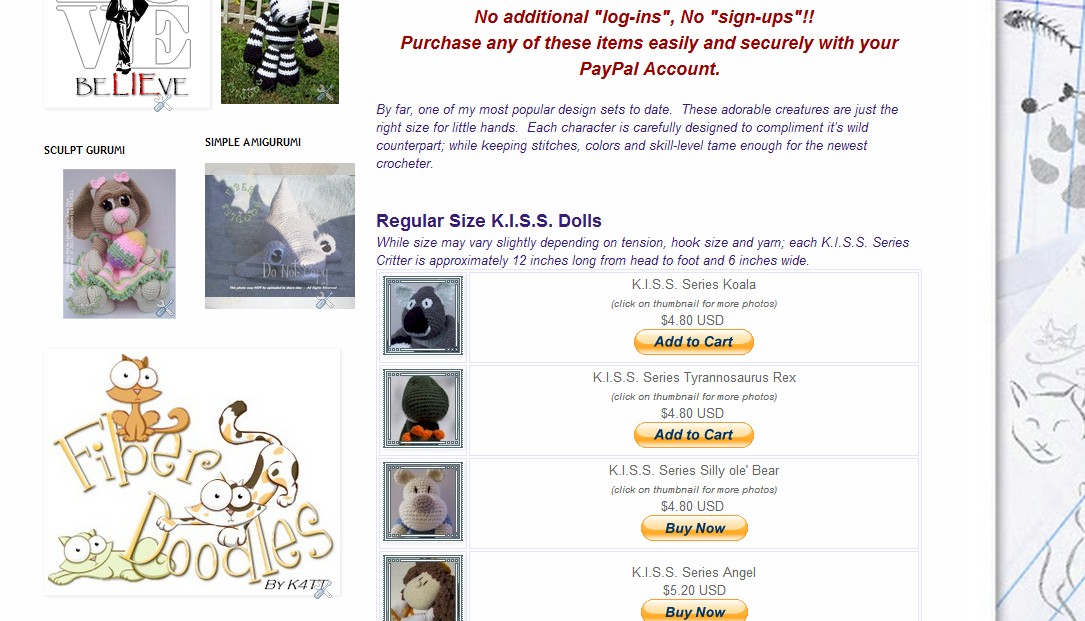The image size is (1085, 621).
Task: Add K.I.S.S. Series Tyrannosaurus Rex to cart
Action: (693, 435)
